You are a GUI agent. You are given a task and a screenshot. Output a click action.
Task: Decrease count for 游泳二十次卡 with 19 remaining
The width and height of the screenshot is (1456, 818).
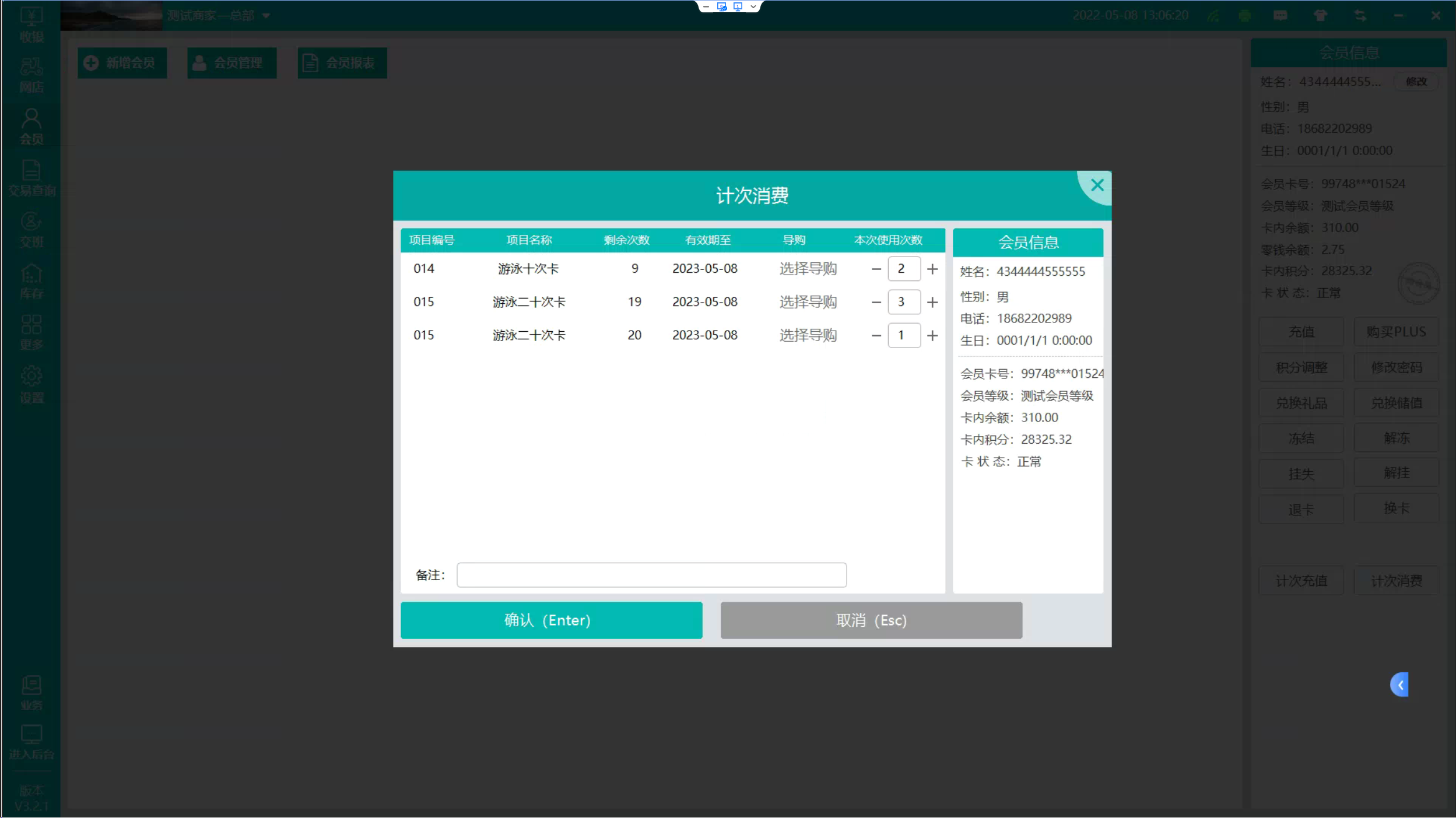click(876, 303)
